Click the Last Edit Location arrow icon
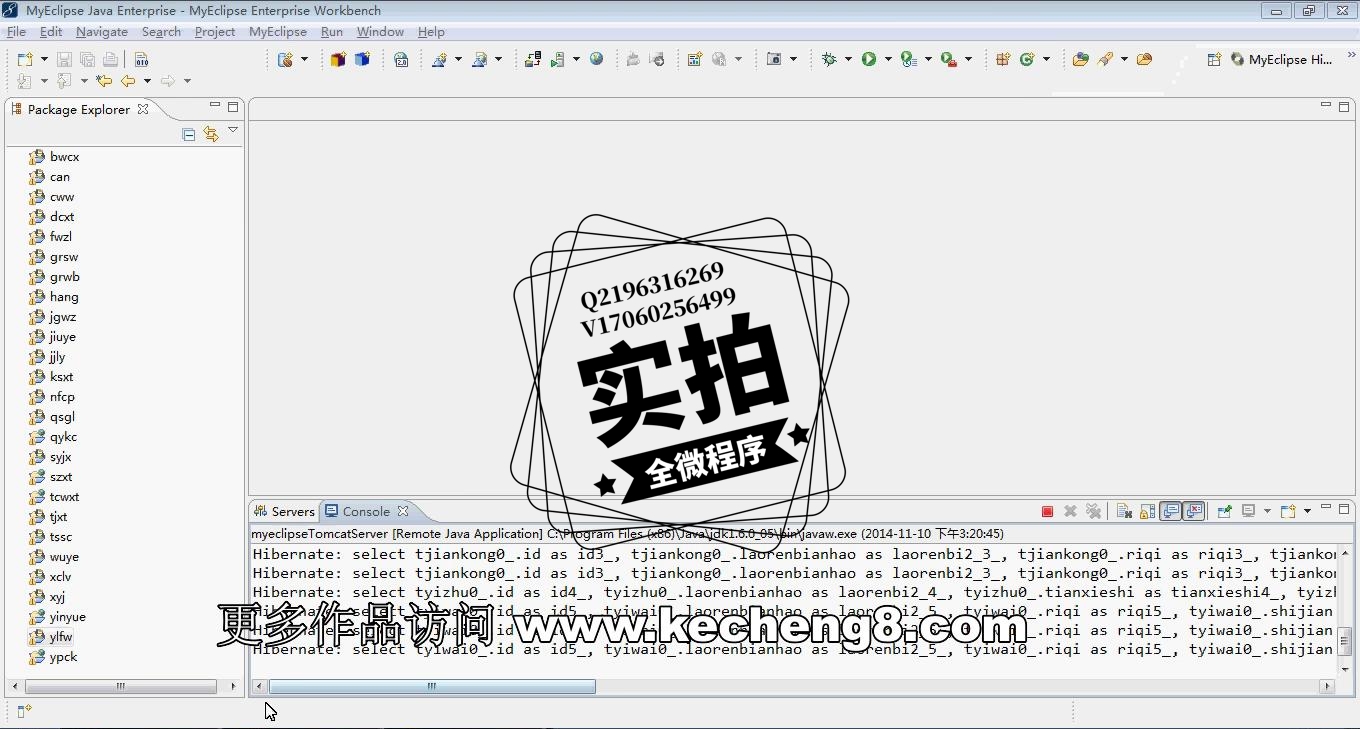1360x729 pixels. 104,81
